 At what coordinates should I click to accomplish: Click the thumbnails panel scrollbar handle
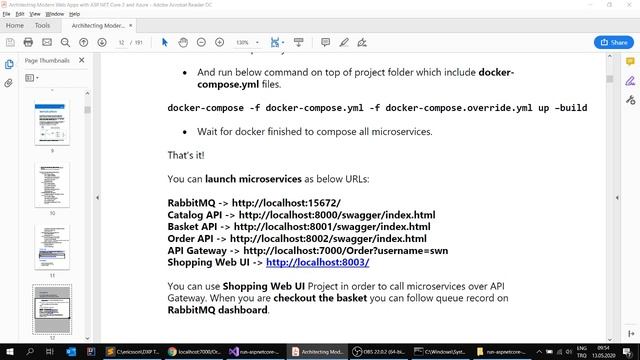coord(87,110)
